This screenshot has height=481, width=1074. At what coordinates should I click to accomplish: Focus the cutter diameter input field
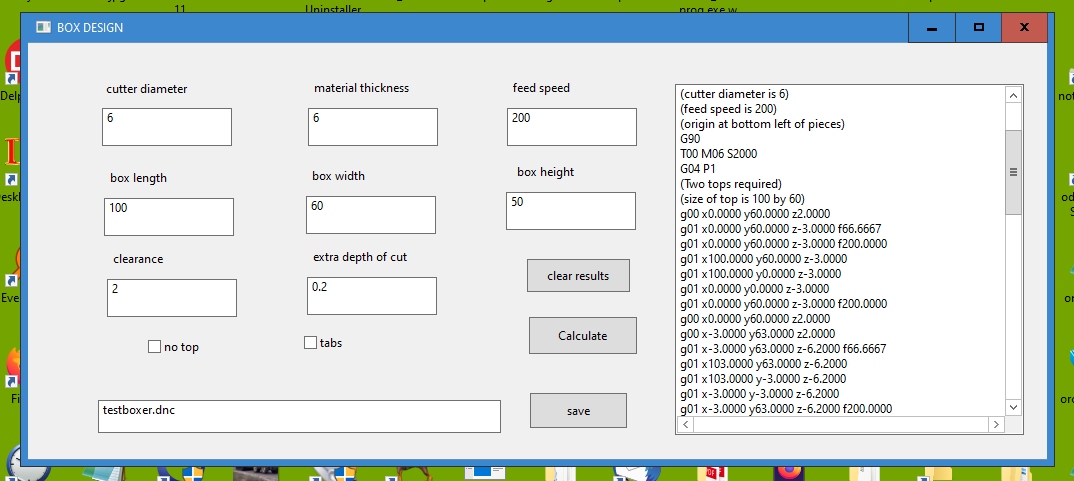click(167, 127)
